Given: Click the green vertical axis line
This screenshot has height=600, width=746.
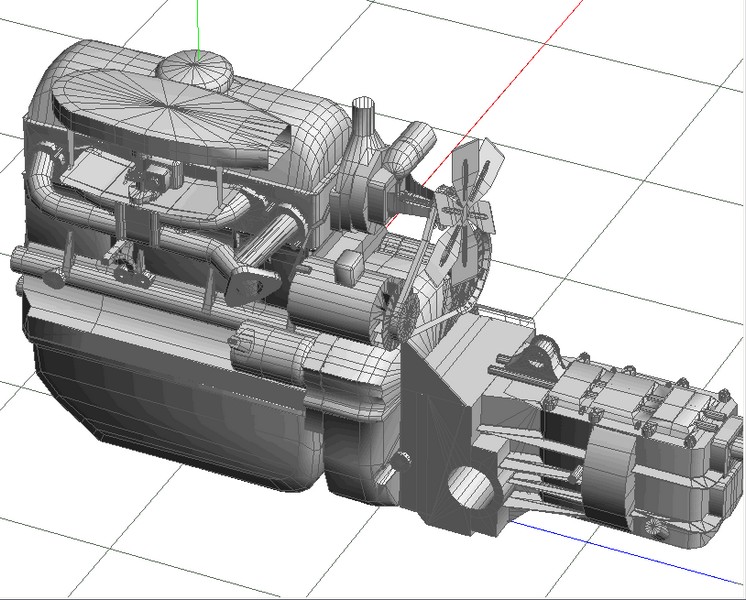Looking at the screenshot, I should (198, 25).
